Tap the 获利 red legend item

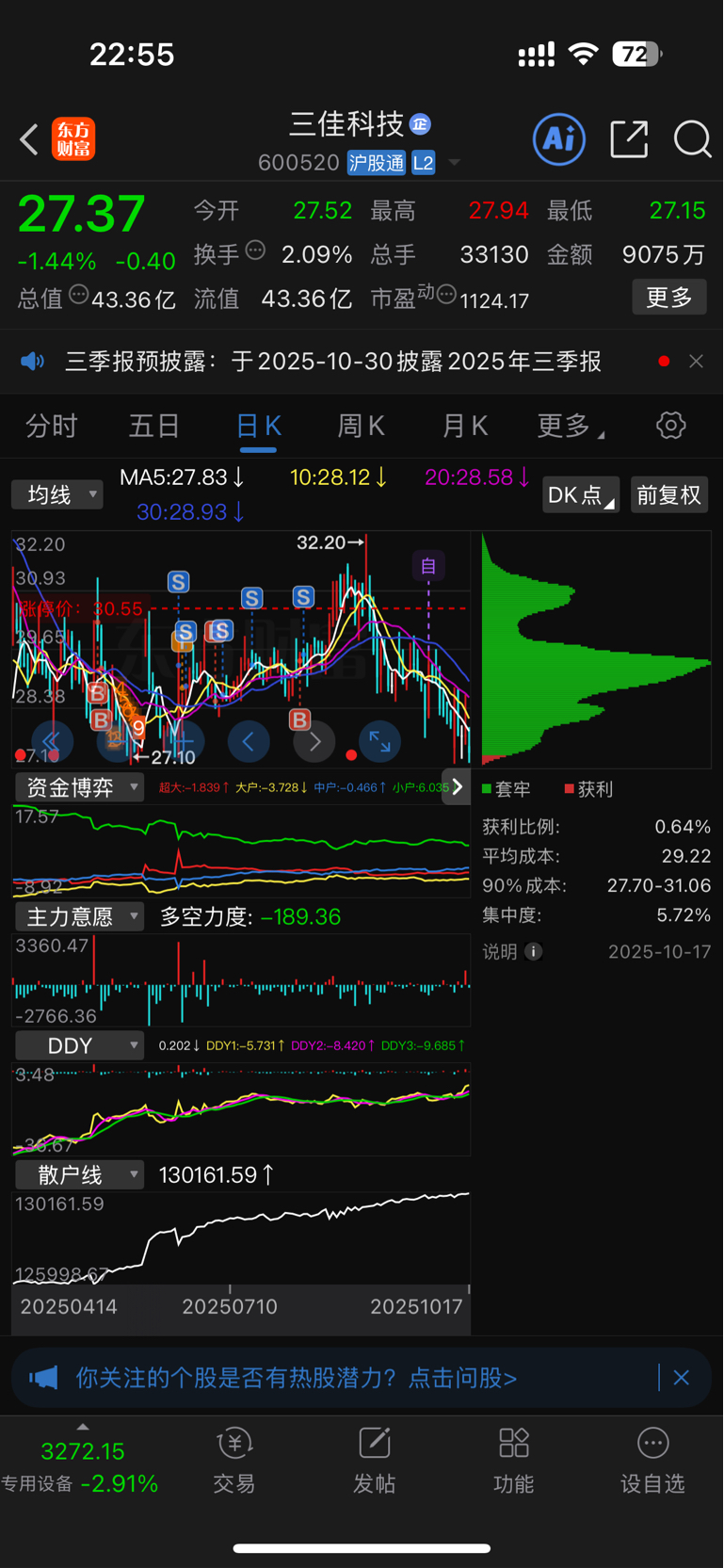pyautogui.click(x=588, y=789)
